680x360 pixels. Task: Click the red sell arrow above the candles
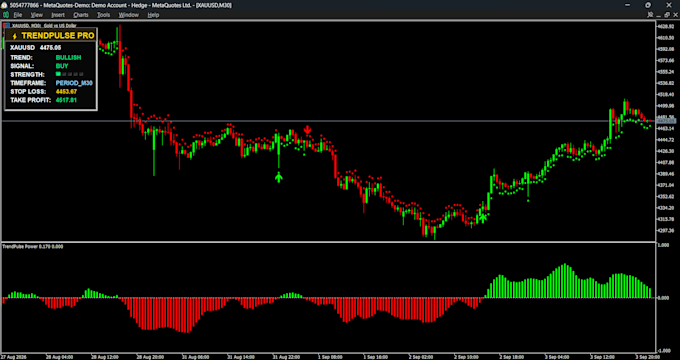click(x=307, y=130)
